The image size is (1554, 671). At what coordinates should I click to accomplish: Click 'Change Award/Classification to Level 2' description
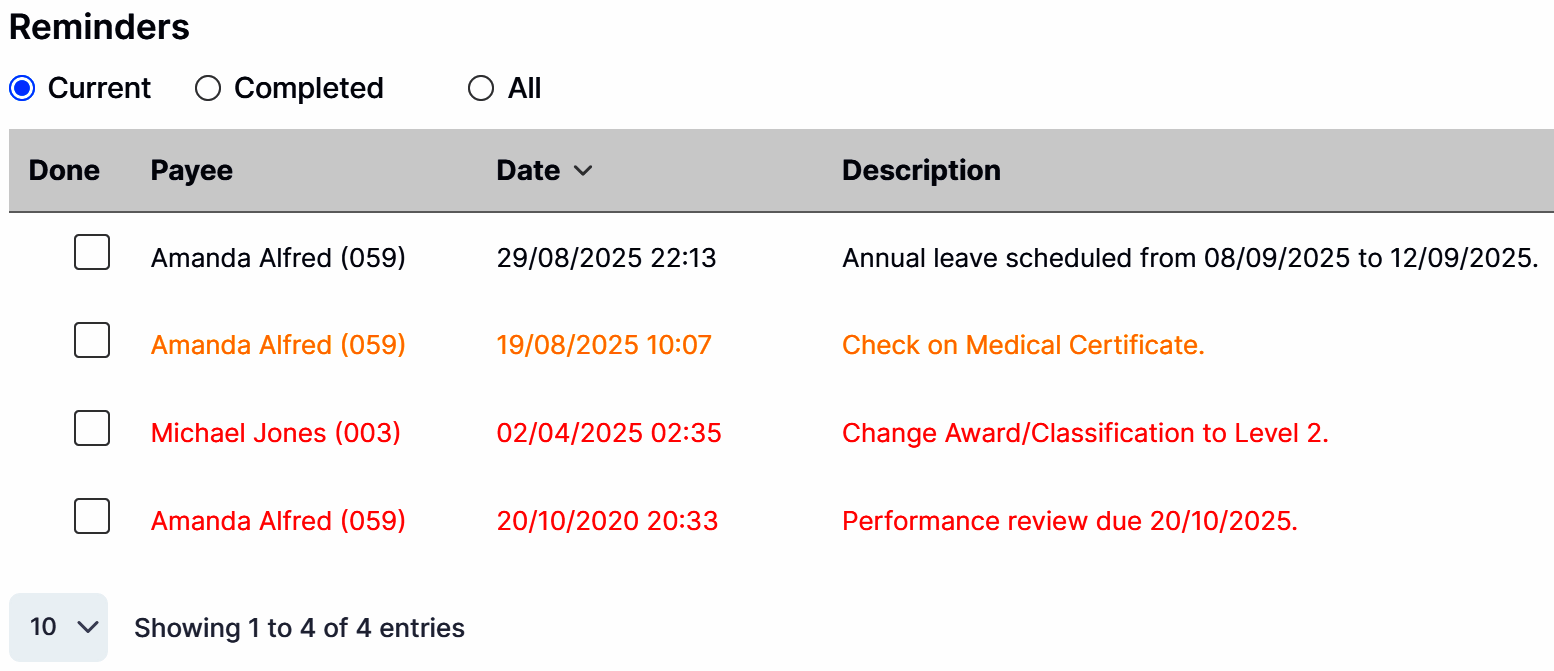(x=1085, y=433)
